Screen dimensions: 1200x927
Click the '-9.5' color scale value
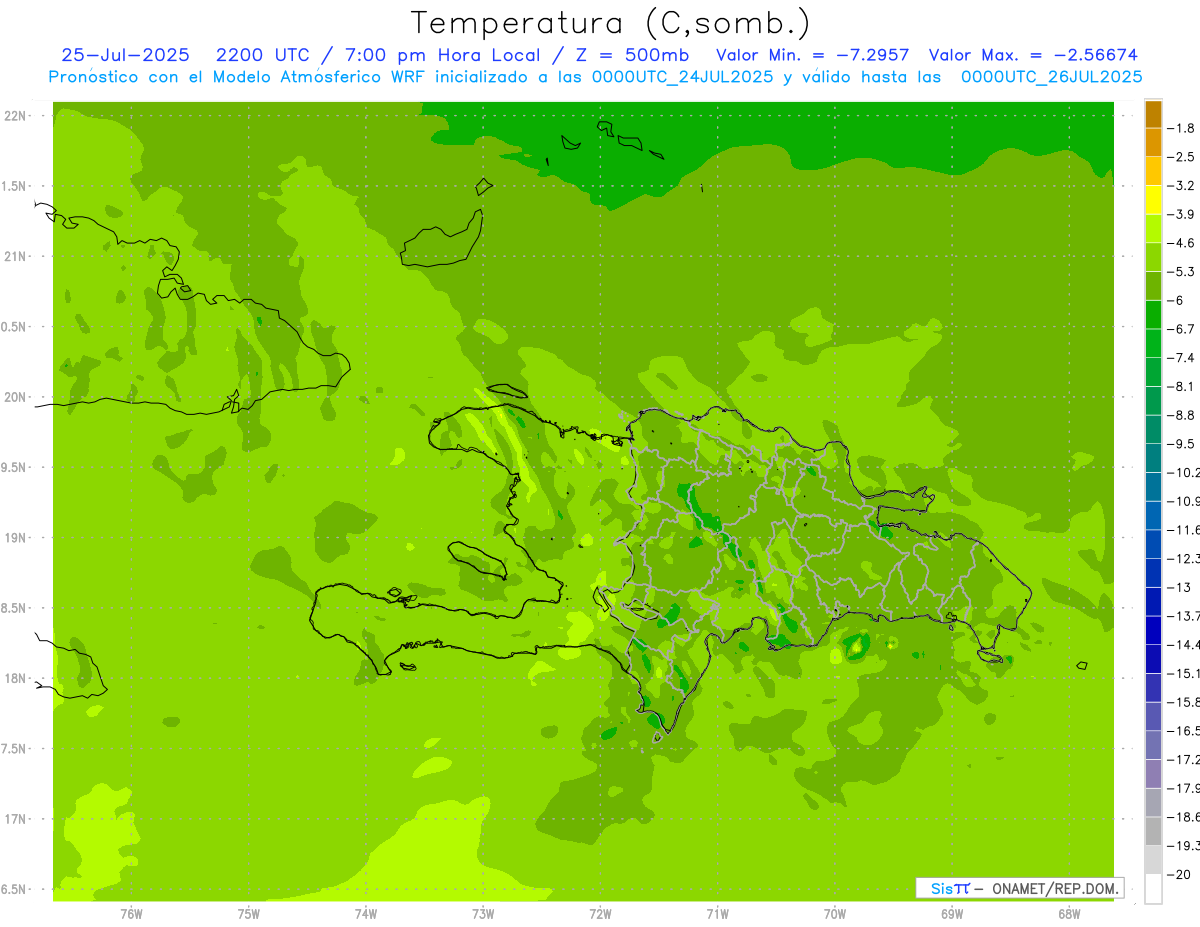click(1181, 444)
